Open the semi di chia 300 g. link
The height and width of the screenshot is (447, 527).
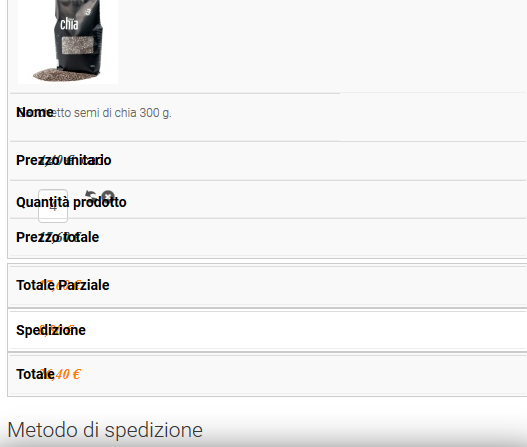(111, 113)
